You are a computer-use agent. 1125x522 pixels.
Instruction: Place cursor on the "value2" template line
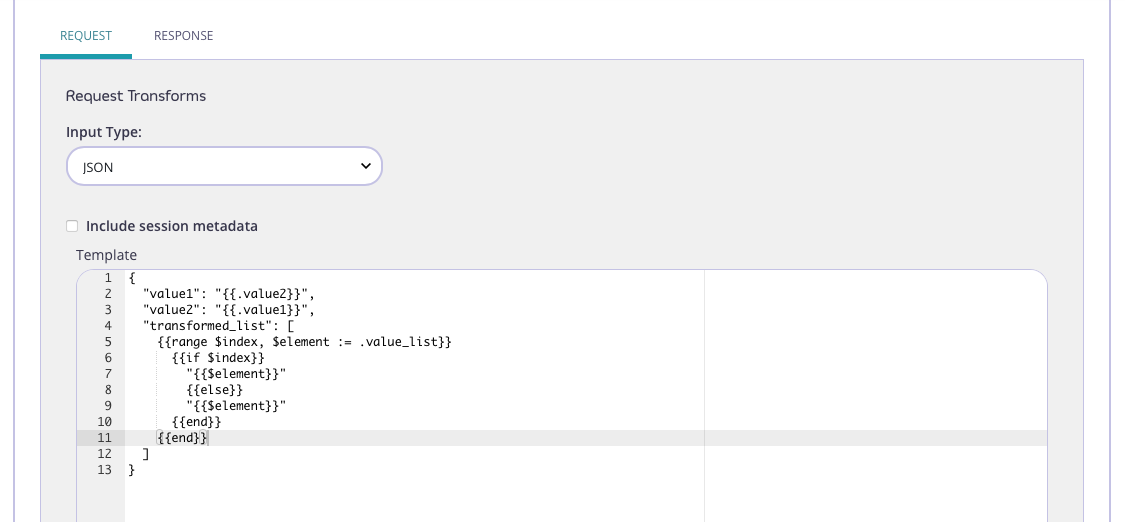[229, 310]
